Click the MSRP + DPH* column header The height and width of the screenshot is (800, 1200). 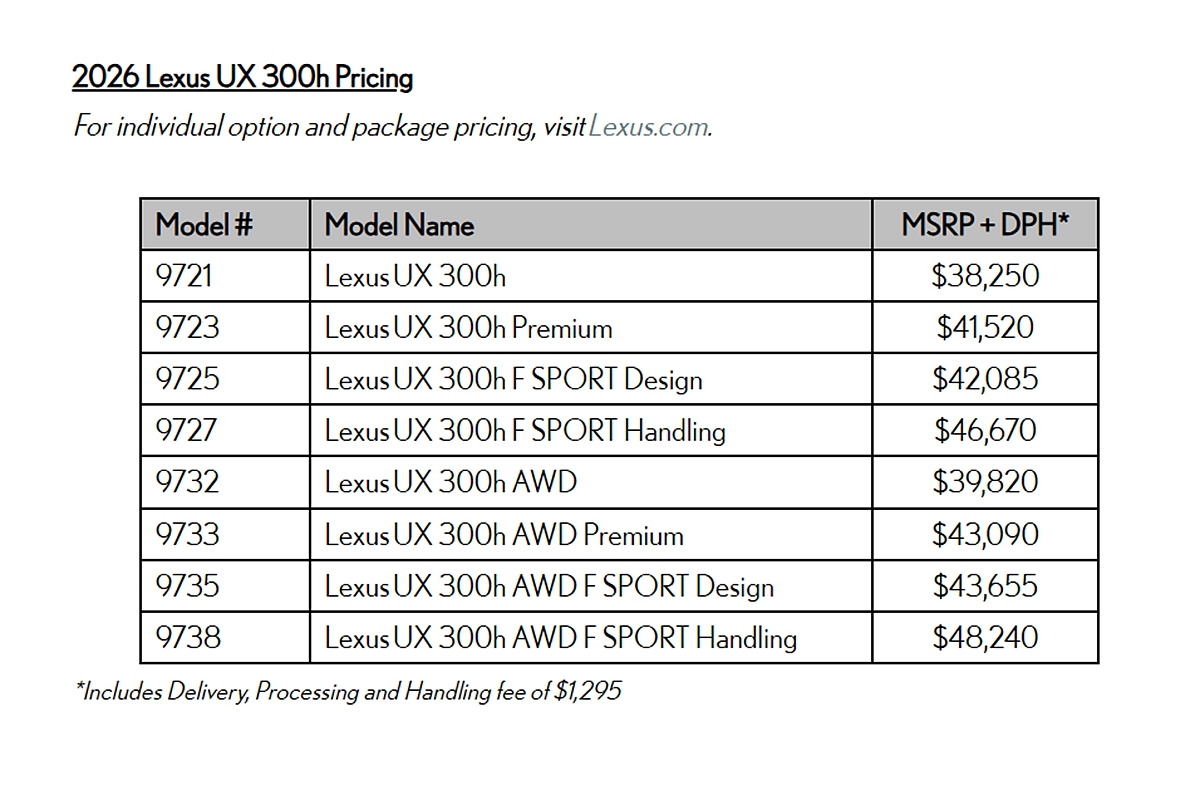pyautogui.click(x=984, y=225)
